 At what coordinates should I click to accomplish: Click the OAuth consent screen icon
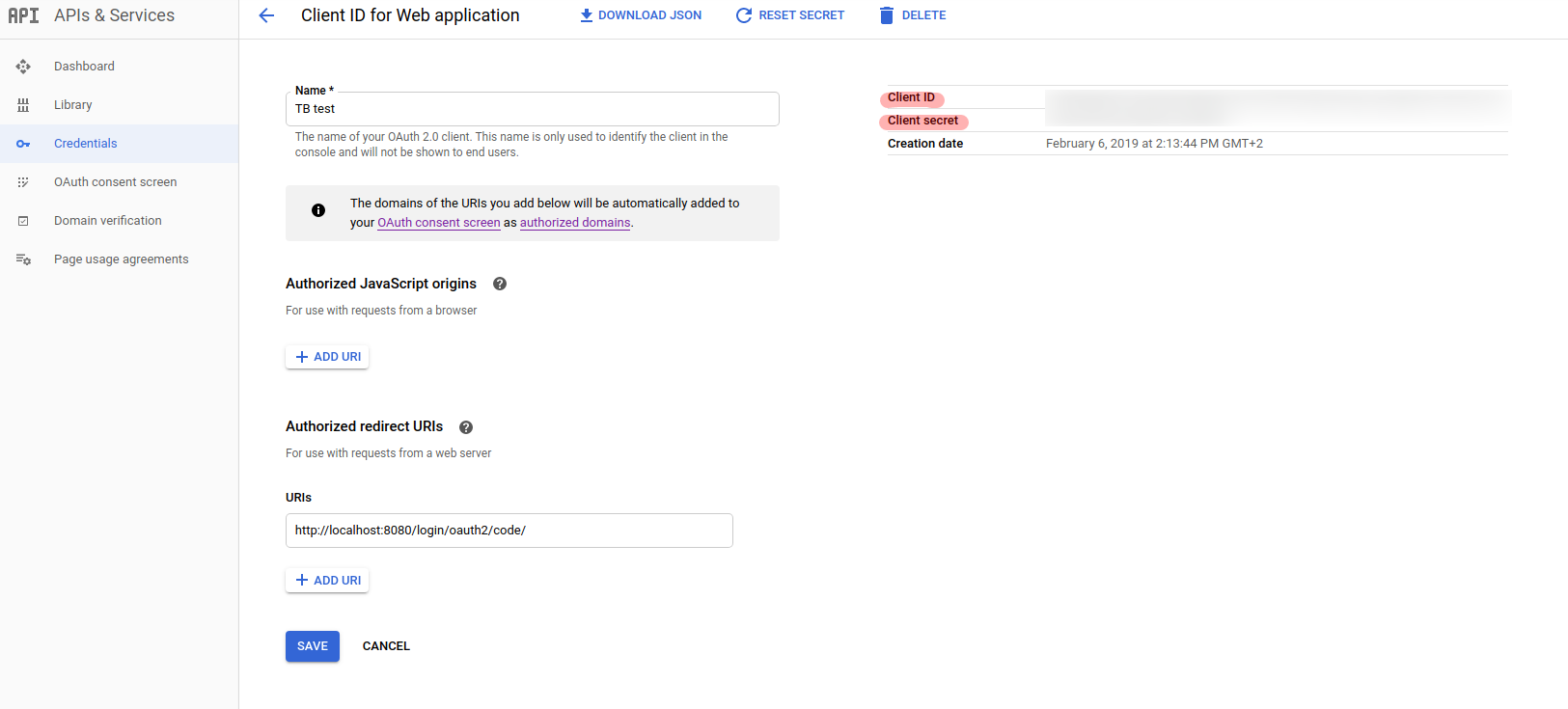click(23, 182)
